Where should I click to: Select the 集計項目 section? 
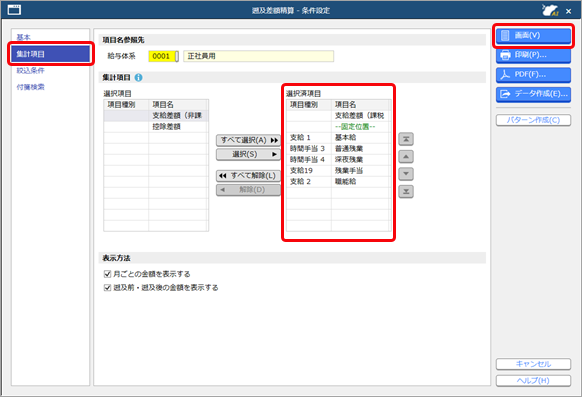click(50, 54)
